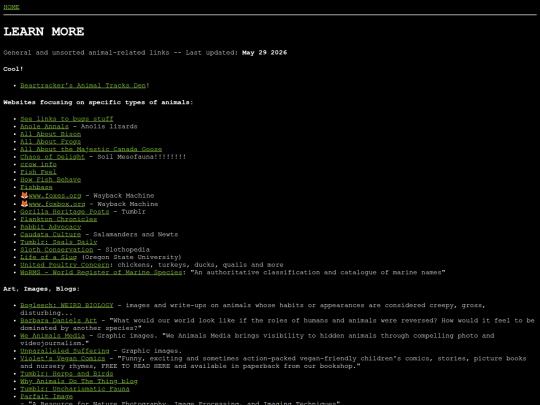Visit Plankton Chronicles link
Screen dimensions: 540x405
click(x=59, y=219)
